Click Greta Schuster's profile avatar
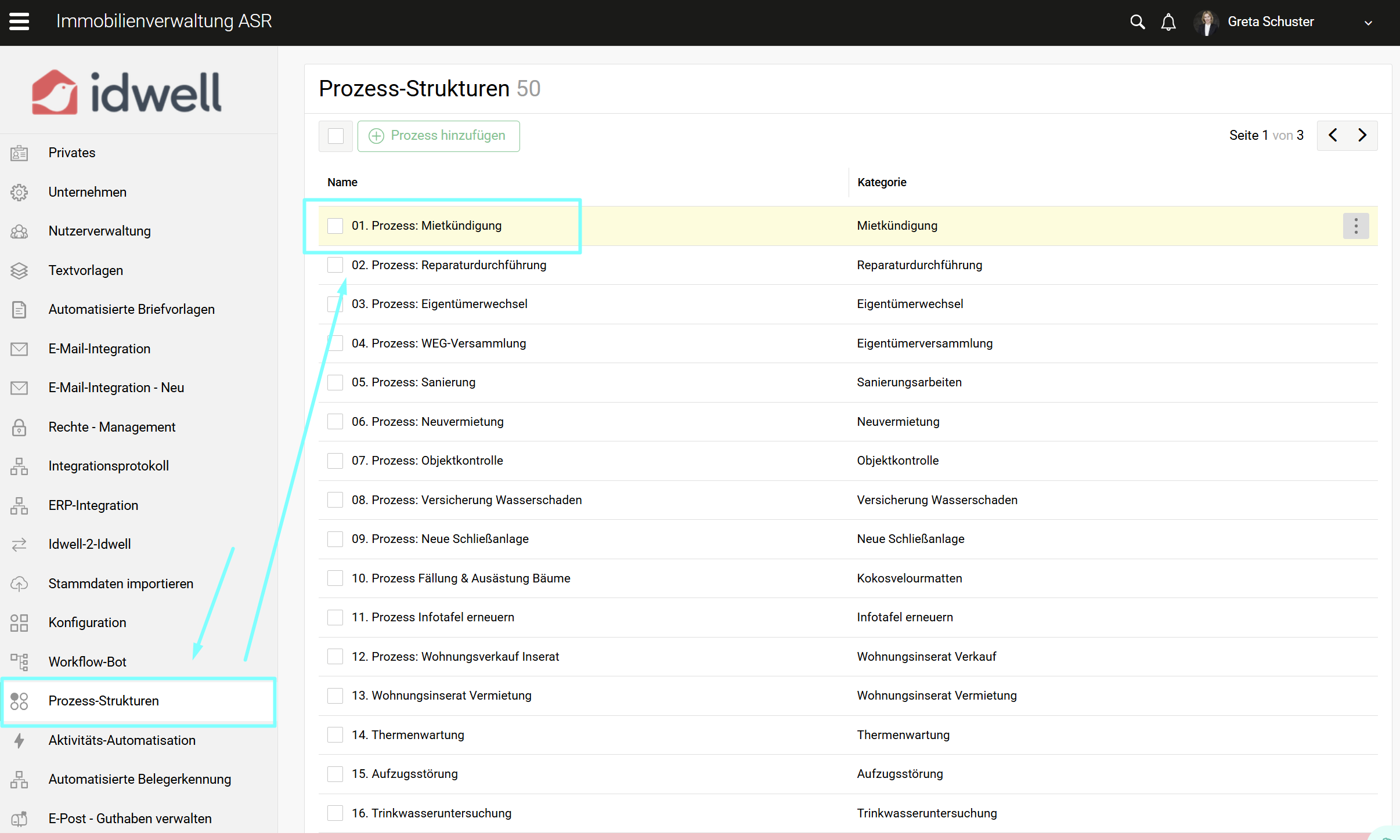 point(1207,22)
